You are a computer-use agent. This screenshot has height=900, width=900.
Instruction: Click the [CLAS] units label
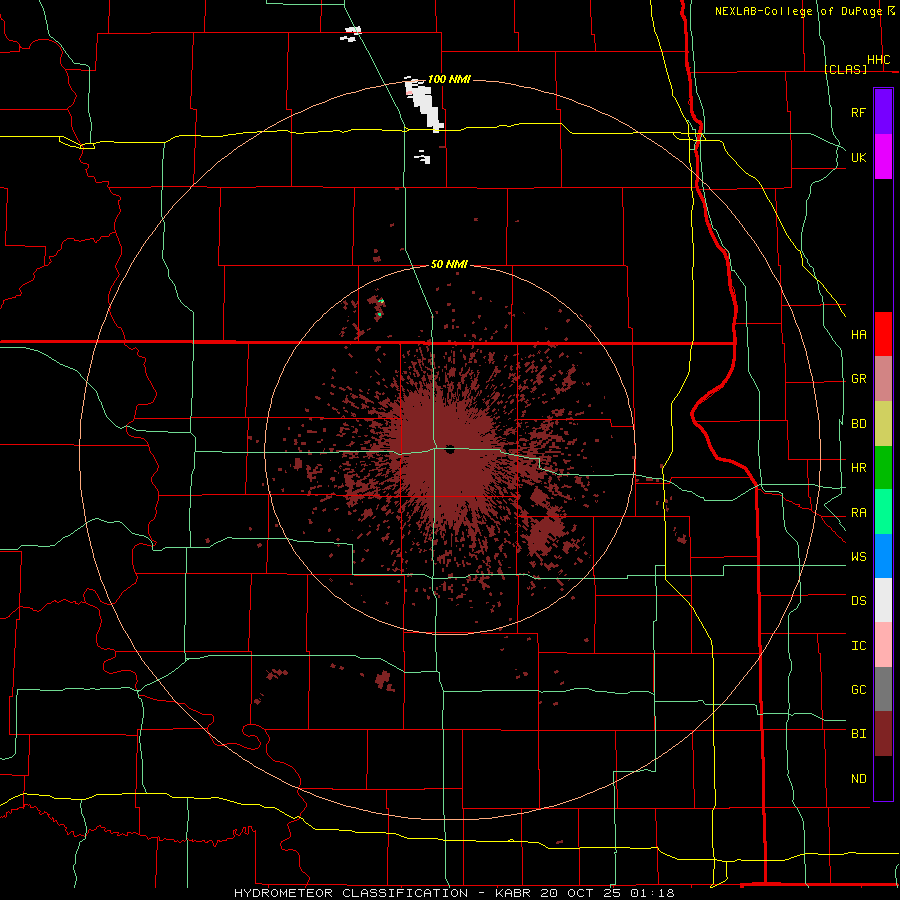pos(845,69)
